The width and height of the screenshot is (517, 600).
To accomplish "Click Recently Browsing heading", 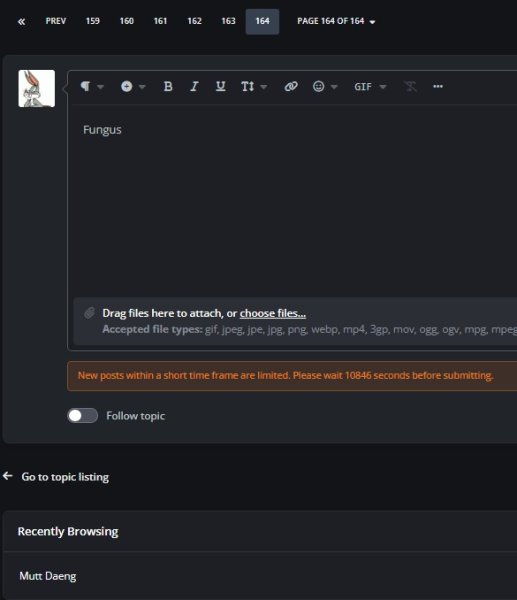I will (x=68, y=532).
